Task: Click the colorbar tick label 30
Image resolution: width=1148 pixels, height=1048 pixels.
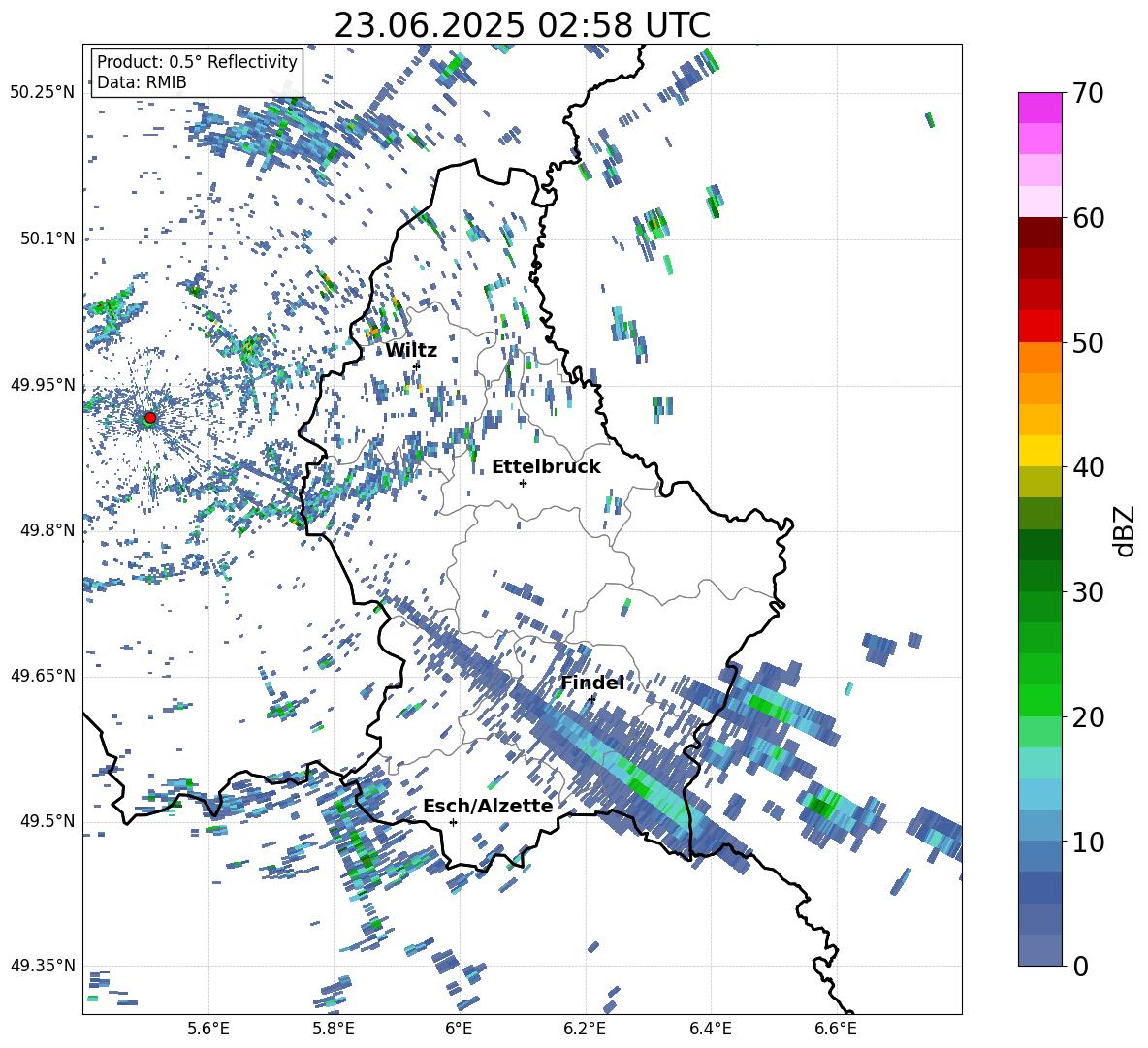Action: point(1088,592)
